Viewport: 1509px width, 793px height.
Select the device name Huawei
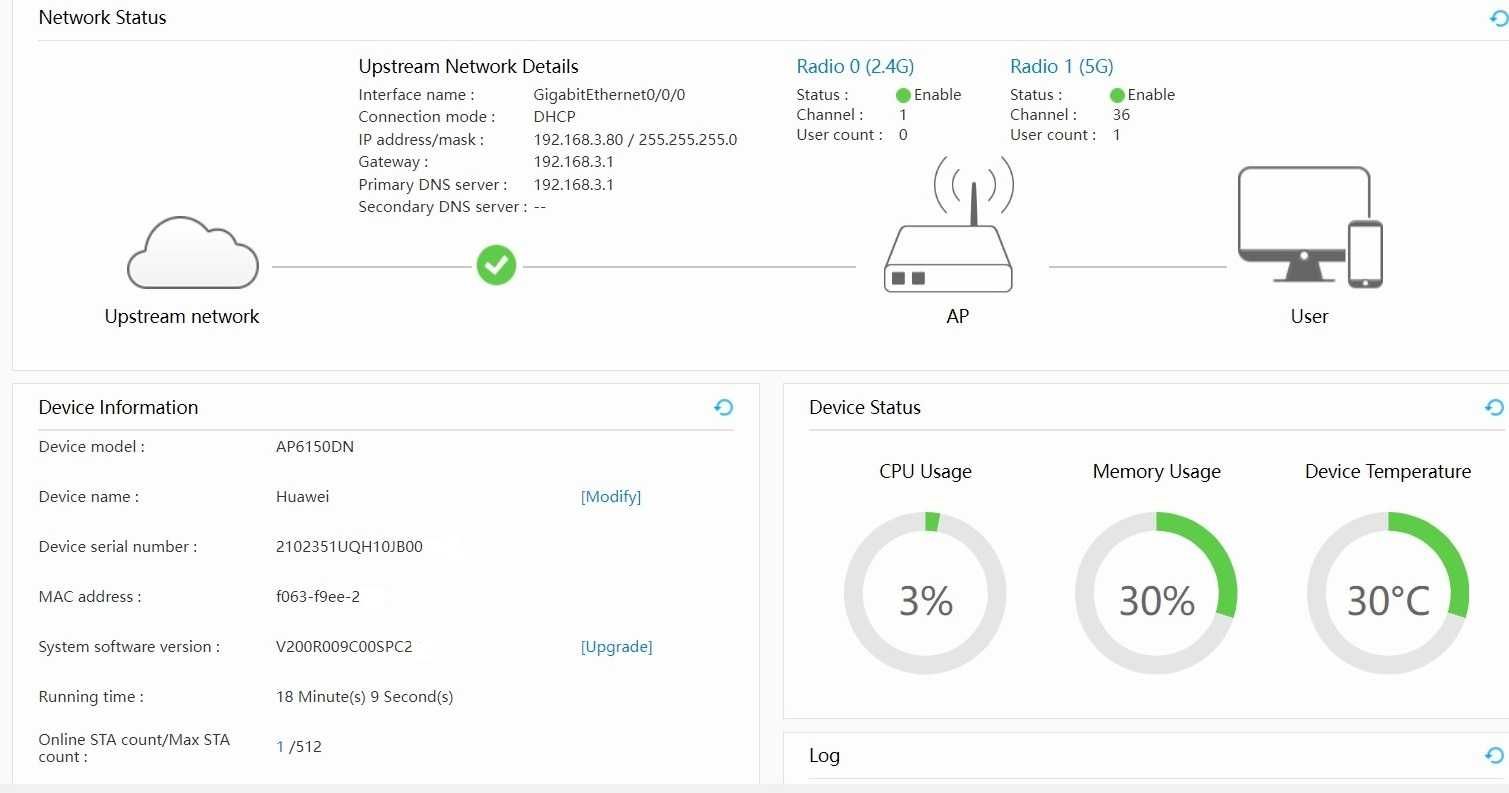(x=302, y=496)
